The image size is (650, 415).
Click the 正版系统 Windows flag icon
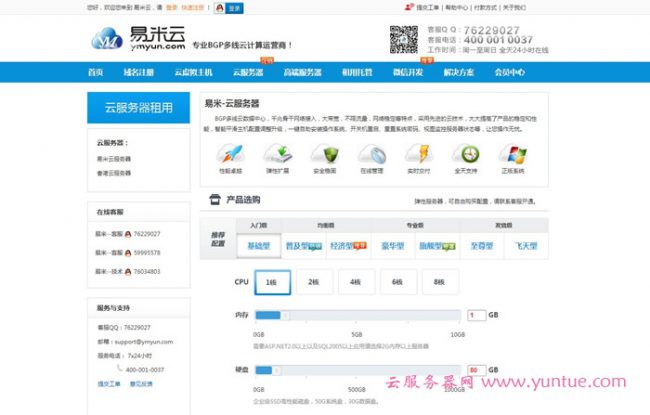tap(514, 155)
